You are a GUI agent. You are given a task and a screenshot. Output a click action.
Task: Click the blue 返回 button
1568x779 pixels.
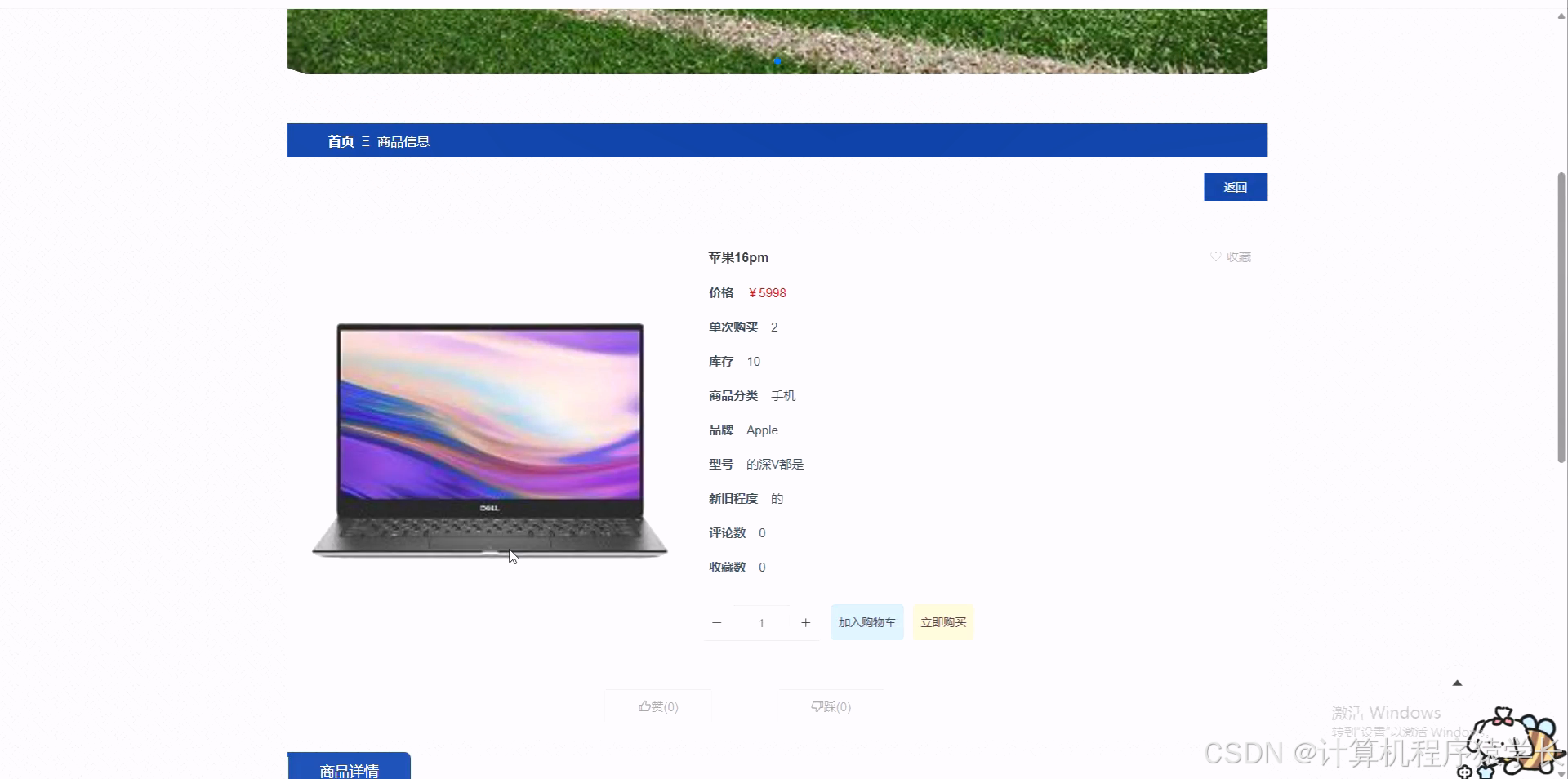1235,187
